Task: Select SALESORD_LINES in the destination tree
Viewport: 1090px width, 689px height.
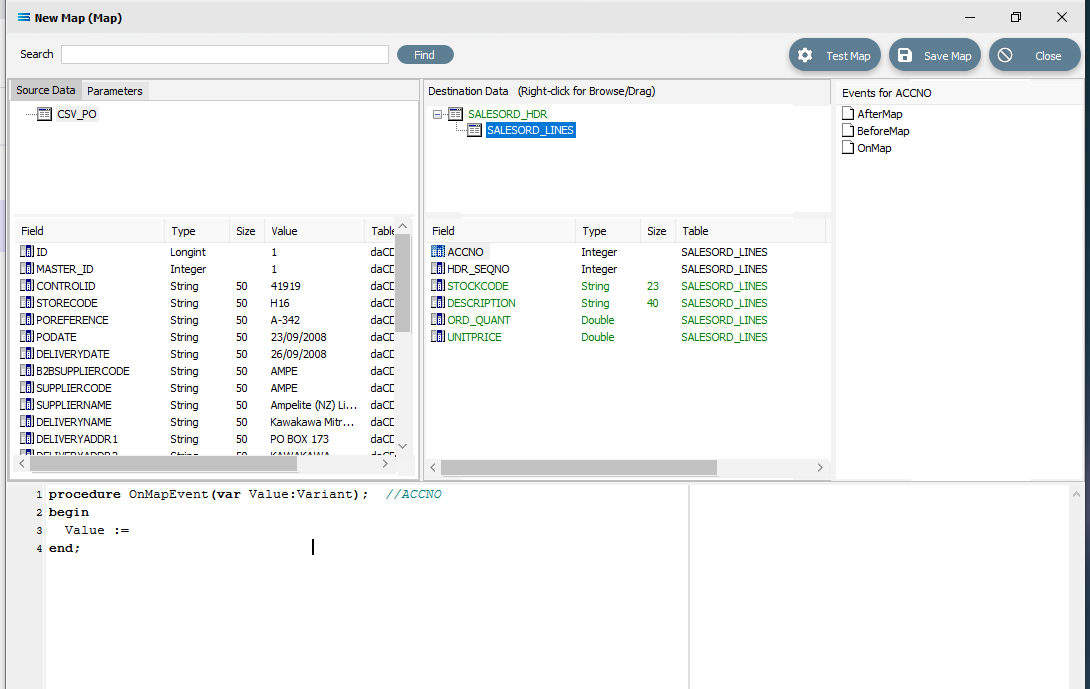Action: [530, 130]
